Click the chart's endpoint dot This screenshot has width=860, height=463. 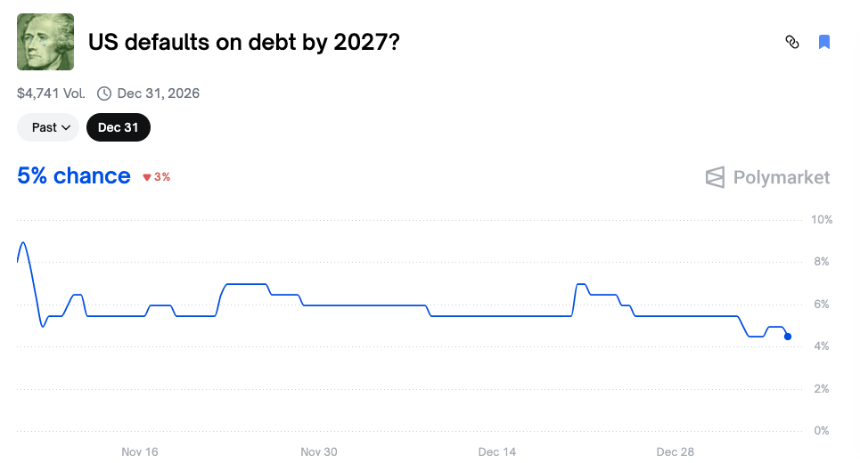coord(788,336)
